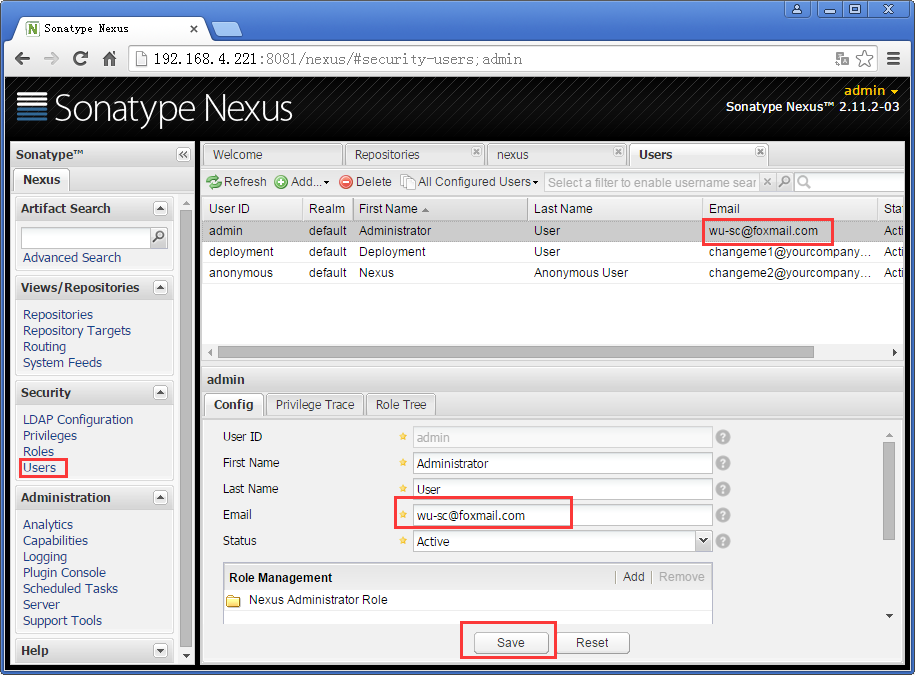Open the Status dropdown arrow
The height and width of the screenshot is (675, 915).
703,541
